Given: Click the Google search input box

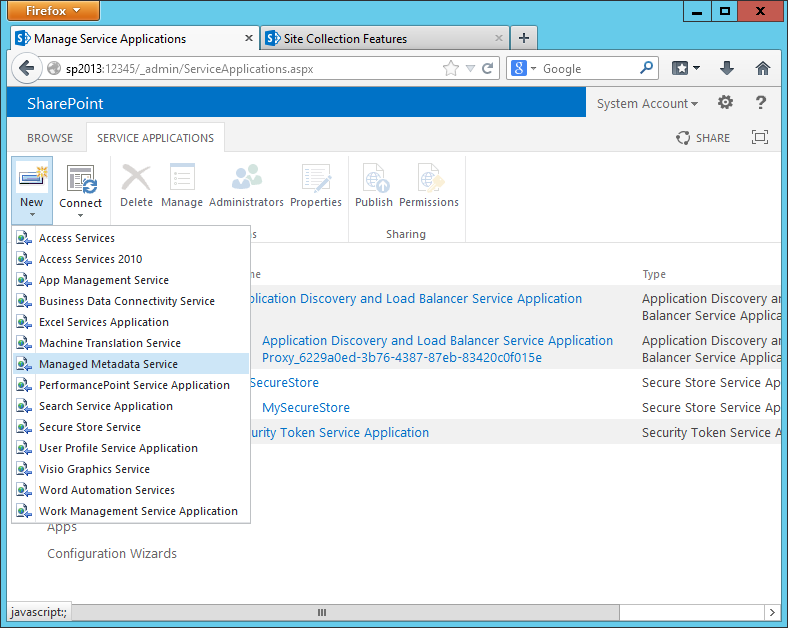Looking at the screenshot, I should point(588,68).
